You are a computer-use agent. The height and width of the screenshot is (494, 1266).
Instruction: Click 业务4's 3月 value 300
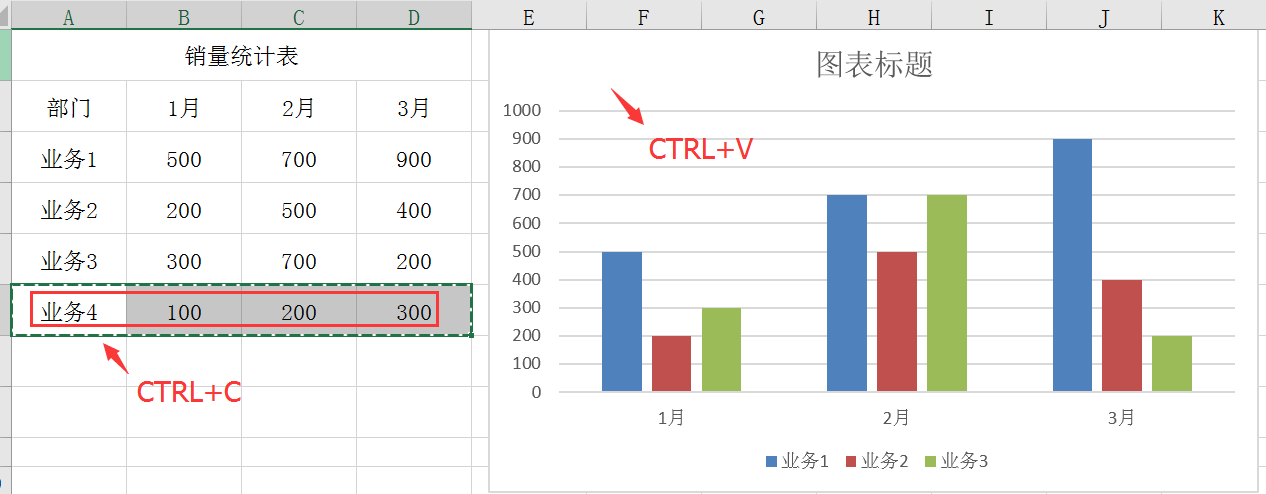[414, 311]
